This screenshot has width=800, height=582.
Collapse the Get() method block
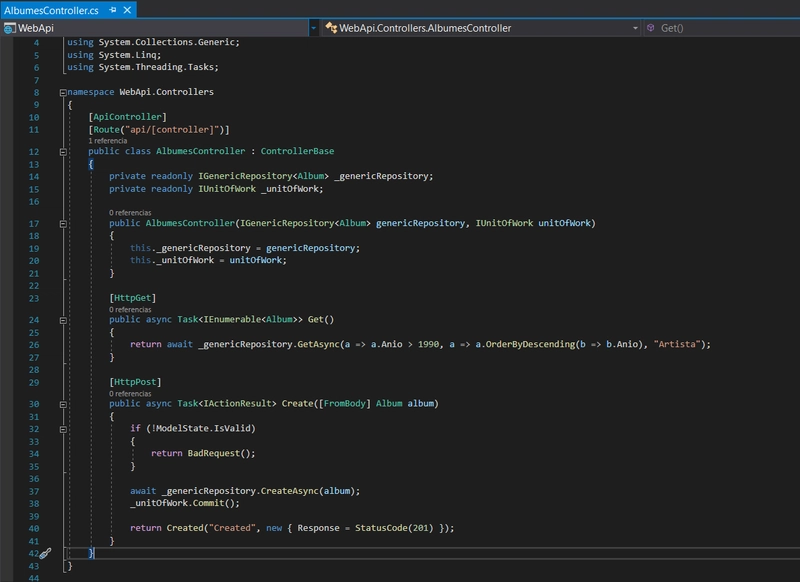[63, 320]
